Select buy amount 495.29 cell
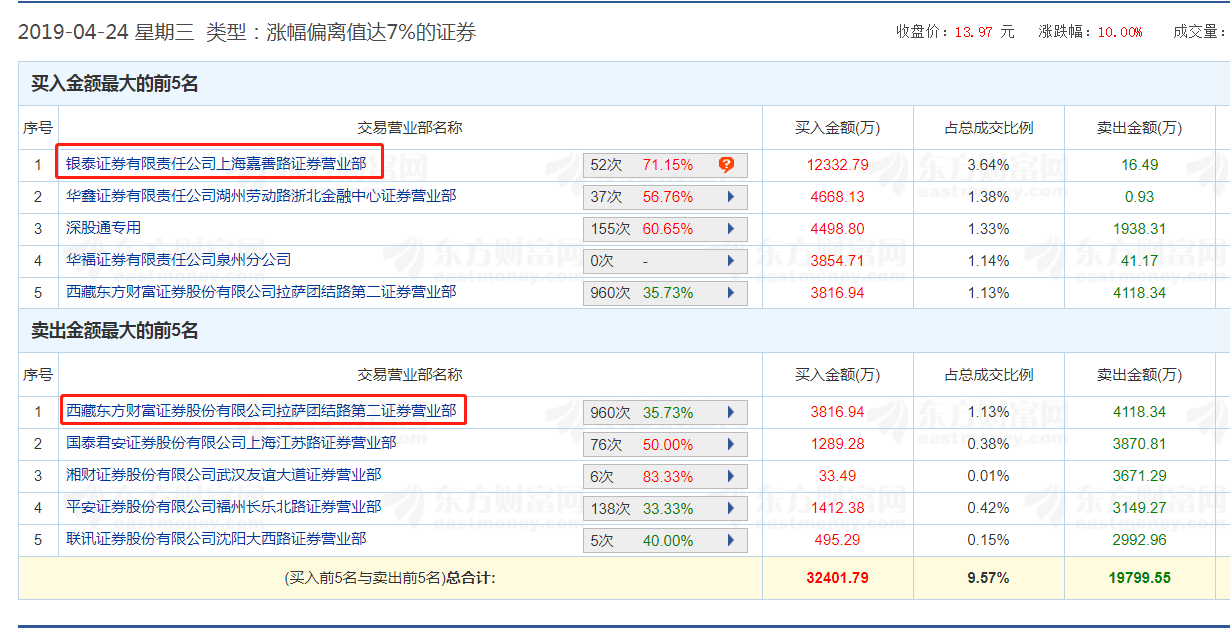This screenshot has height=629, width=1230. [837, 540]
